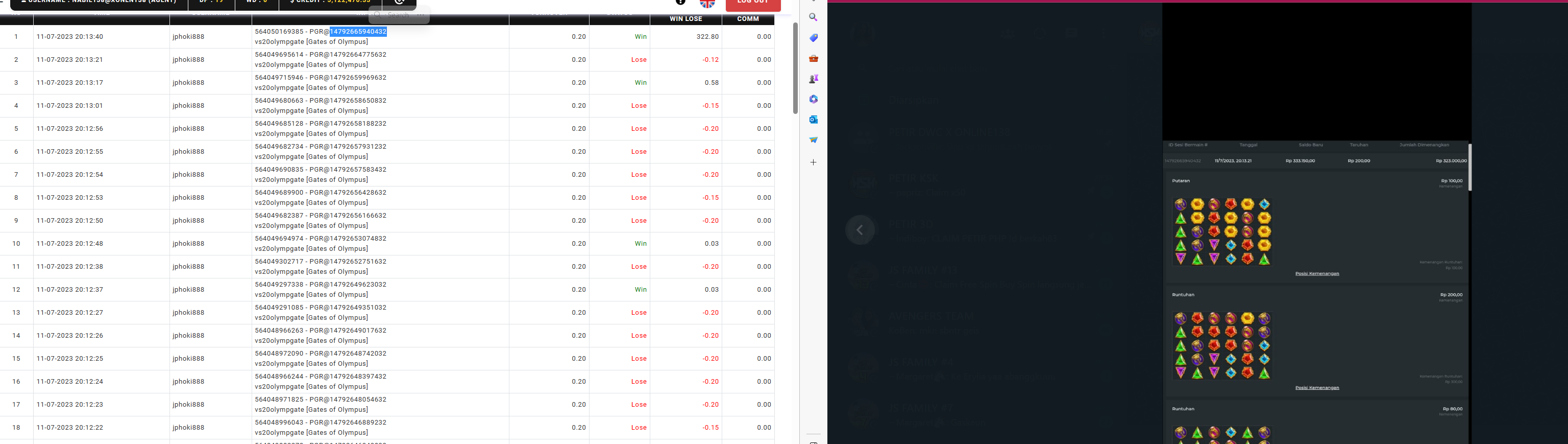The height and width of the screenshot is (444, 1568).
Task: Click the Lose status in row 5
Action: (x=639, y=129)
